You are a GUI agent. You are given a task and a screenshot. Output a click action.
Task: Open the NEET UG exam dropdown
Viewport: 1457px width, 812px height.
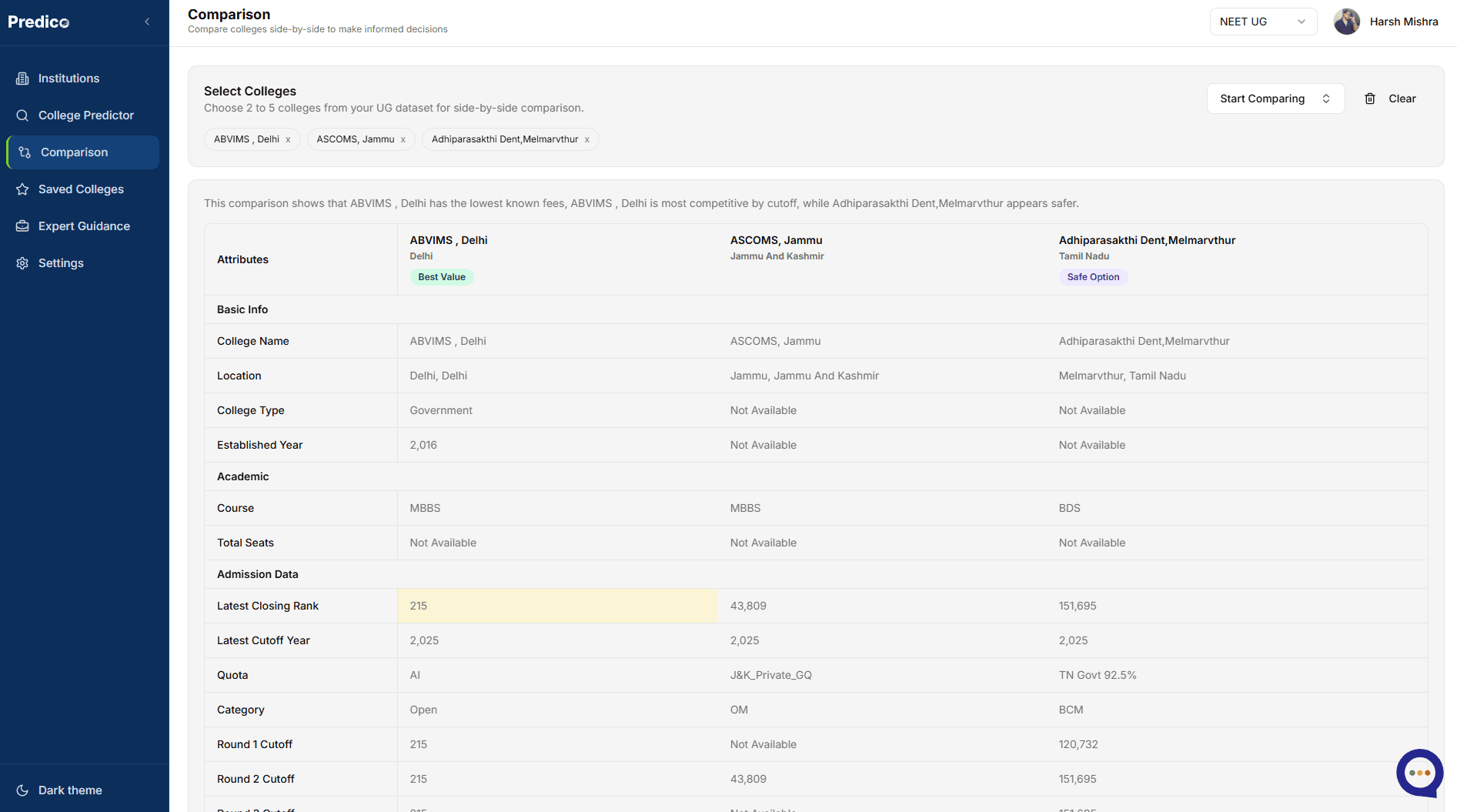pyautogui.click(x=1263, y=22)
